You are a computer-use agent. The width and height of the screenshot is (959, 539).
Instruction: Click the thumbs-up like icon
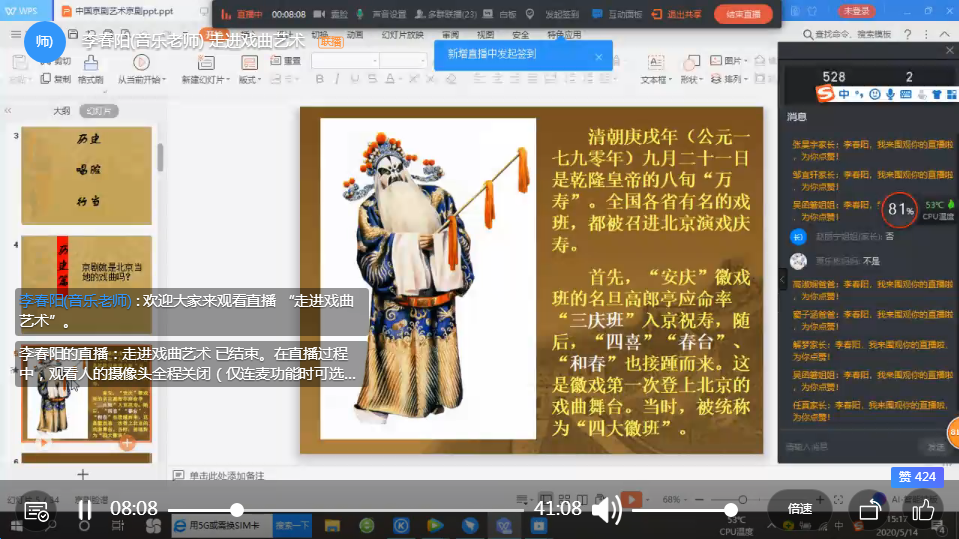[x=923, y=509]
